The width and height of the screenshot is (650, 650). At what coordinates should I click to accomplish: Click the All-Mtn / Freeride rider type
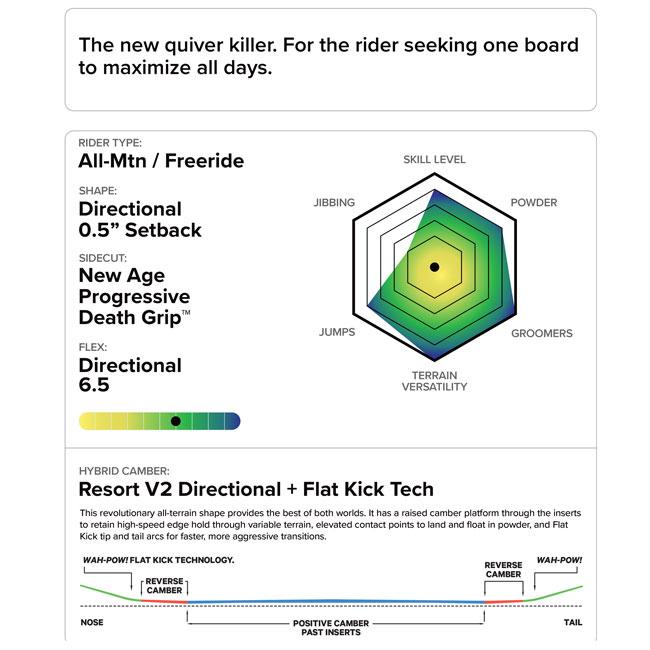point(161,161)
